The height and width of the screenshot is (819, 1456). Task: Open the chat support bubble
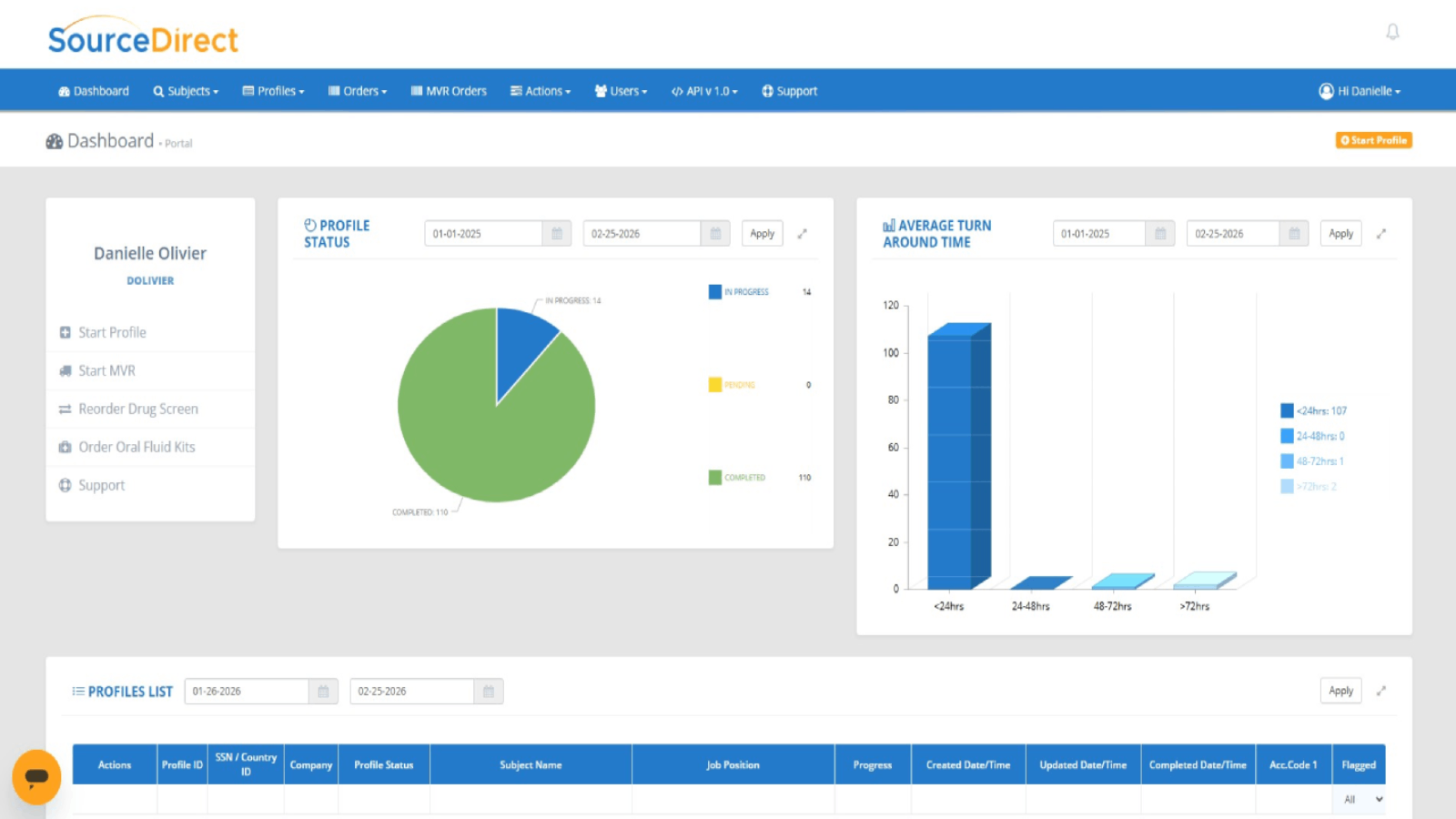36,777
